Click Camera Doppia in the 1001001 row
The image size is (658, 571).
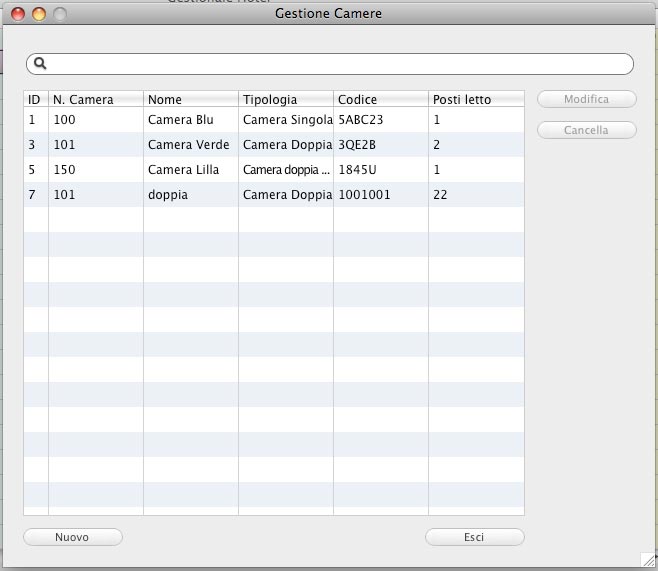coord(286,195)
